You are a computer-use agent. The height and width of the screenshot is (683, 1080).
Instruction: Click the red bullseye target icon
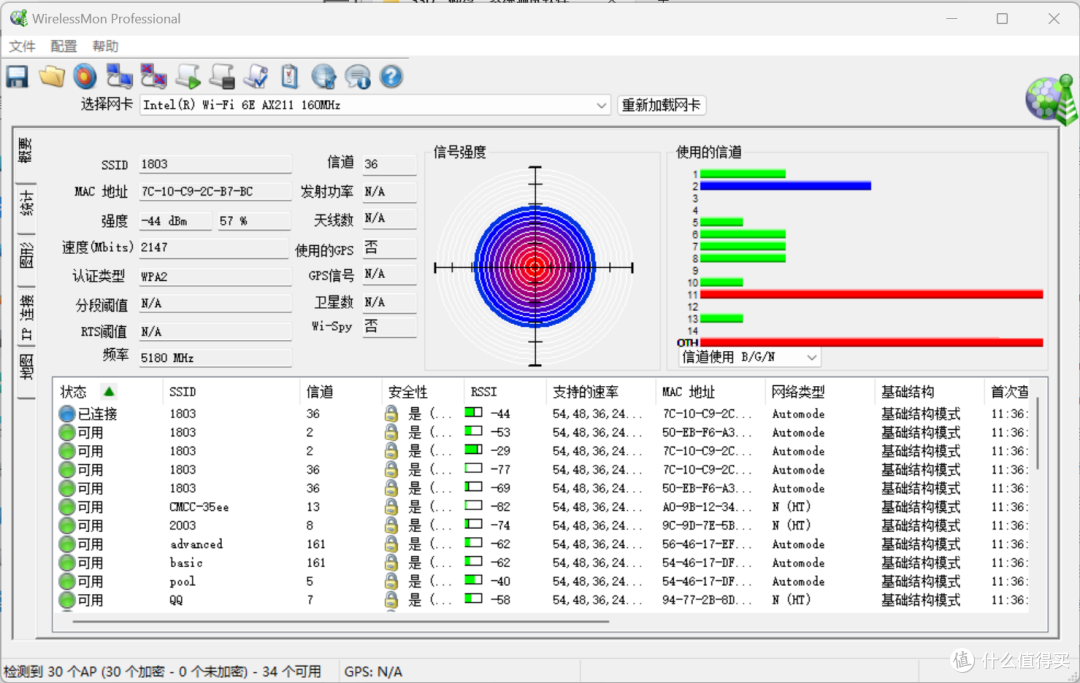point(85,76)
